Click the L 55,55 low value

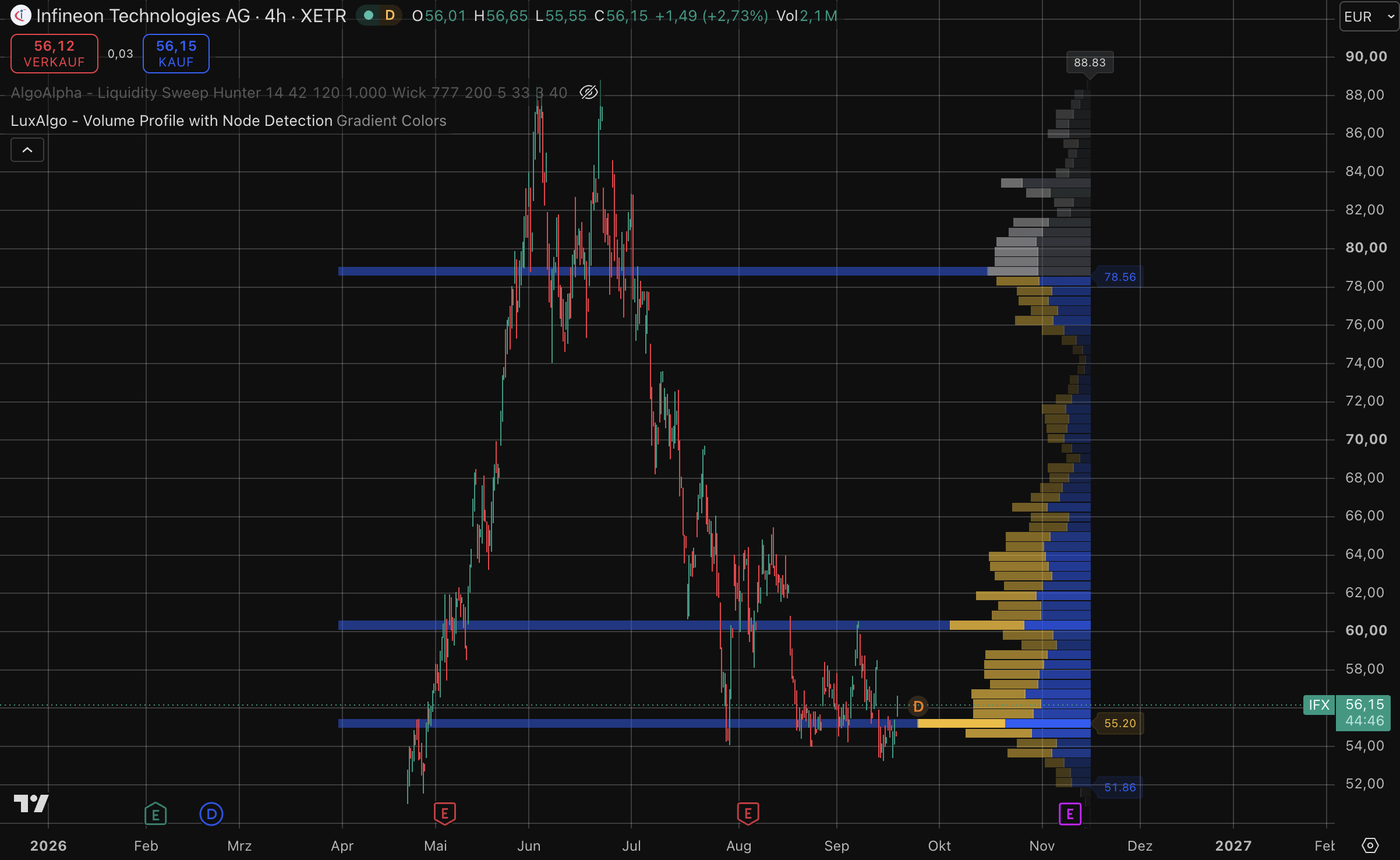(561, 16)
